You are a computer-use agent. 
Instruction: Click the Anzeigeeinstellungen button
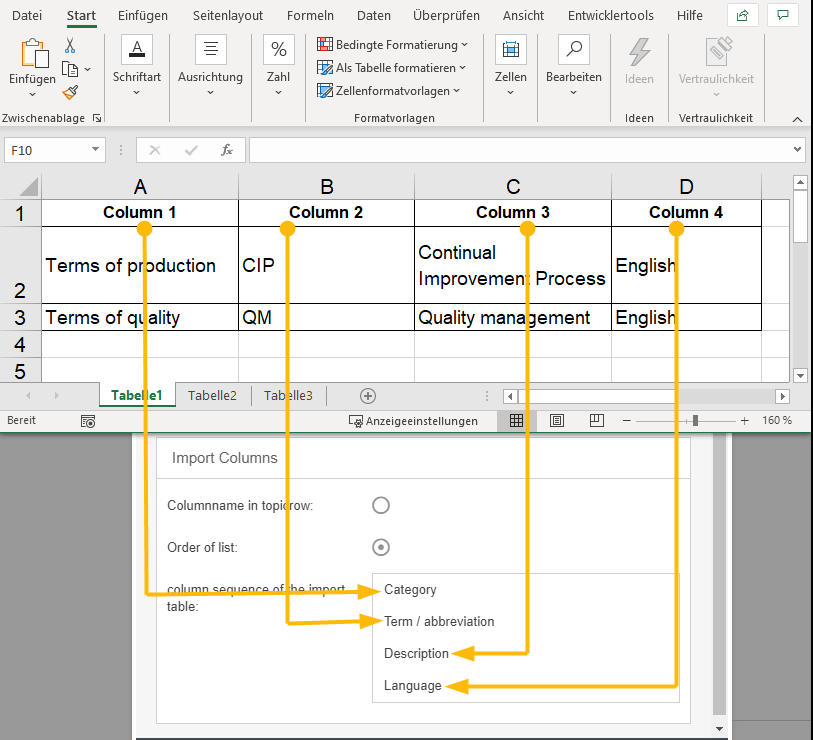[413, 421]
